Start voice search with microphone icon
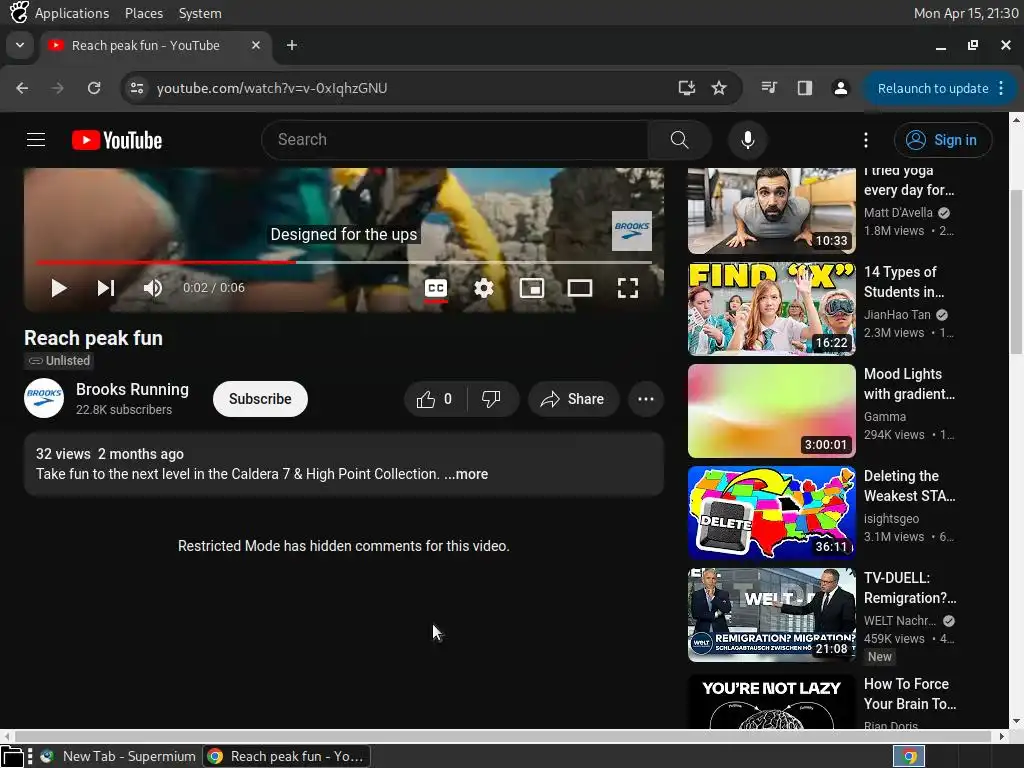The image size is (1024, 768). 748,140
